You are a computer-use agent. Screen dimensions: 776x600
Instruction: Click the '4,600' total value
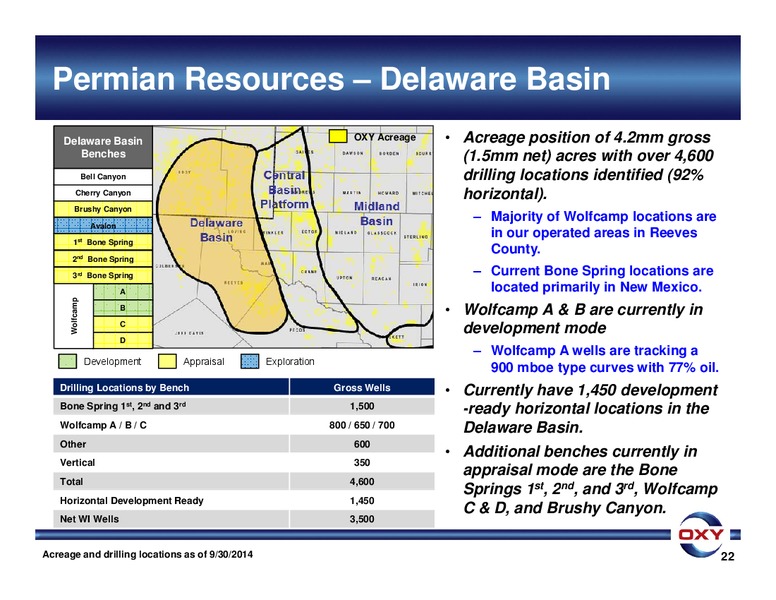362,482
